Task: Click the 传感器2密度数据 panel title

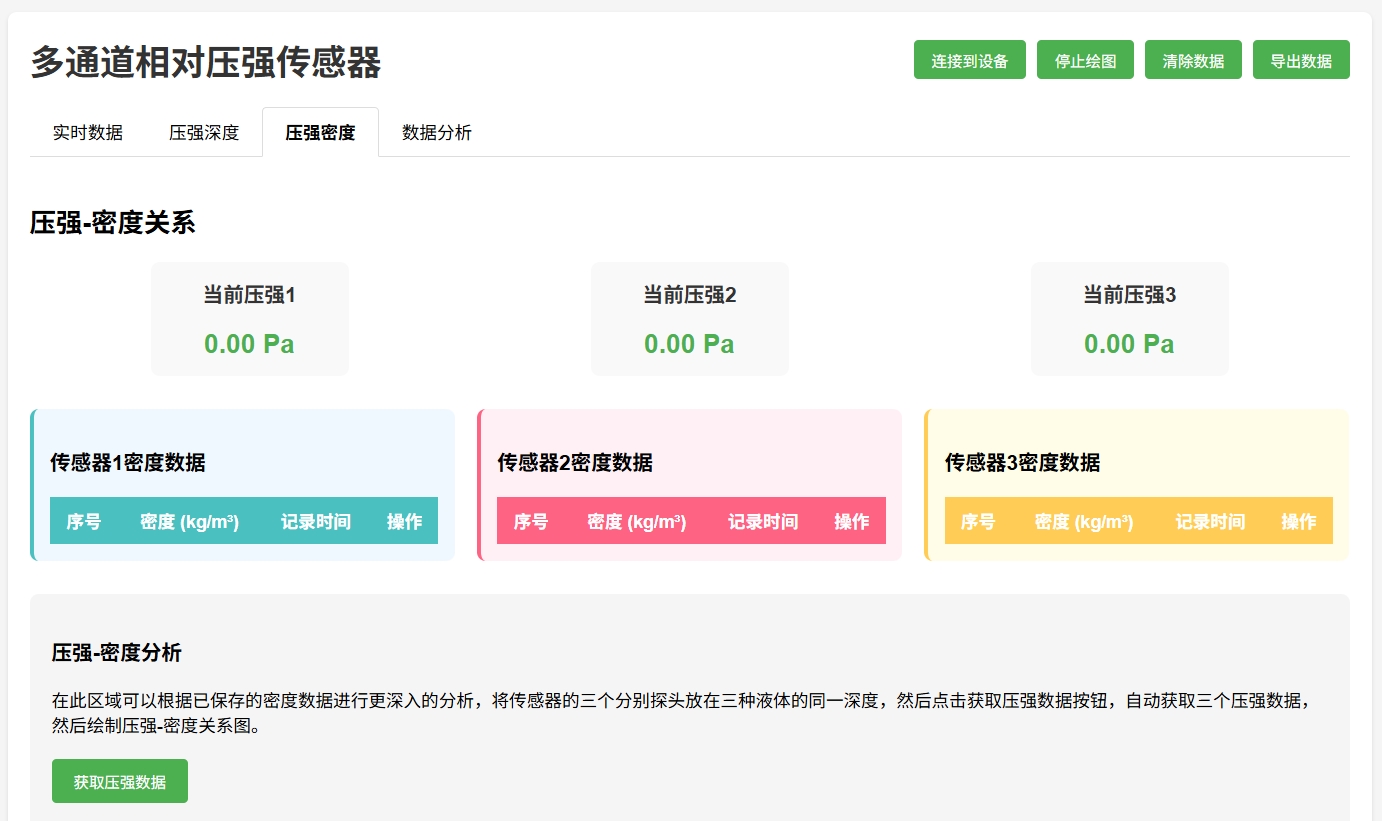Action: [x=575, y=462]
